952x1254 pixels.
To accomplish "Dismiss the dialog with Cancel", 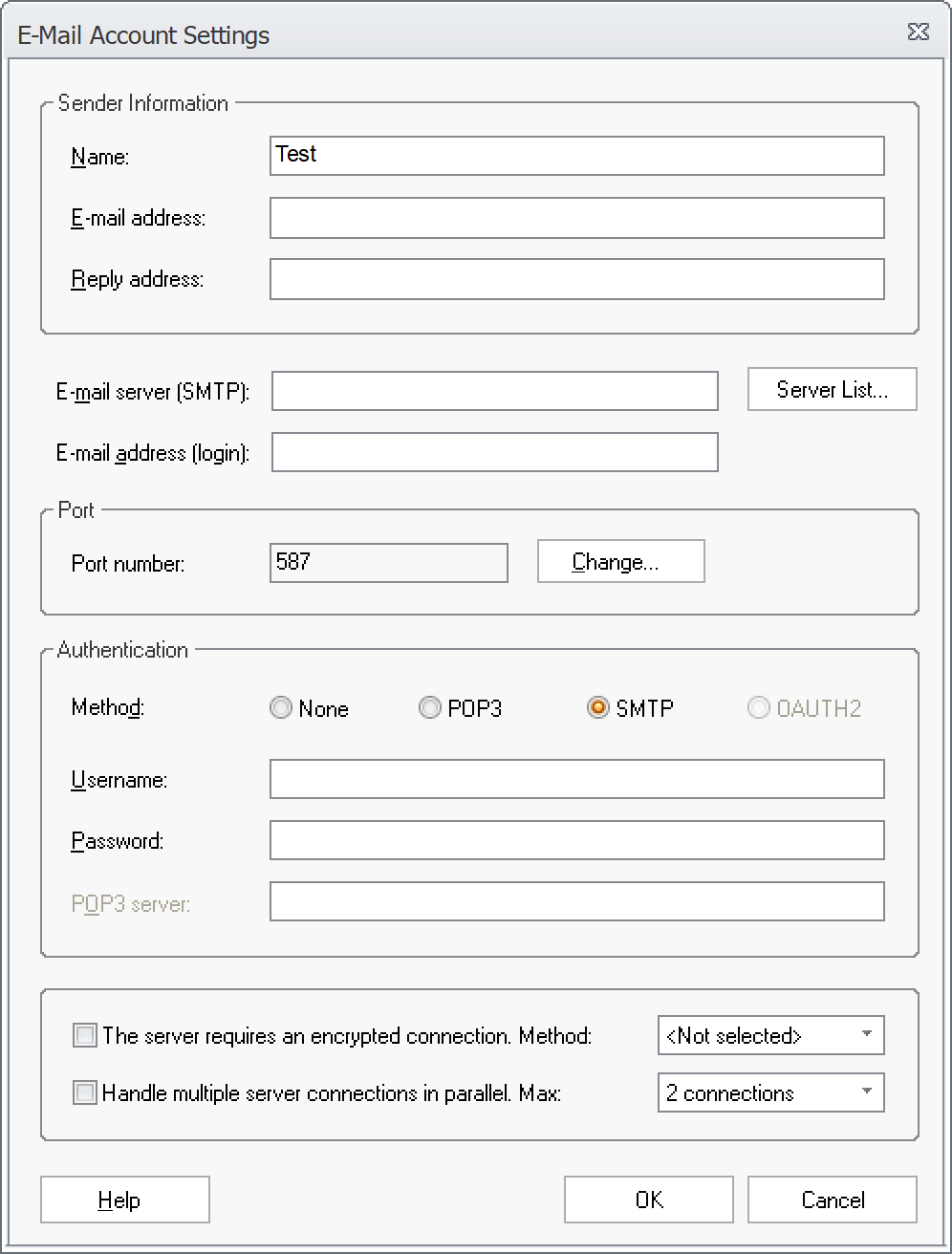I will coord(831,1200).
